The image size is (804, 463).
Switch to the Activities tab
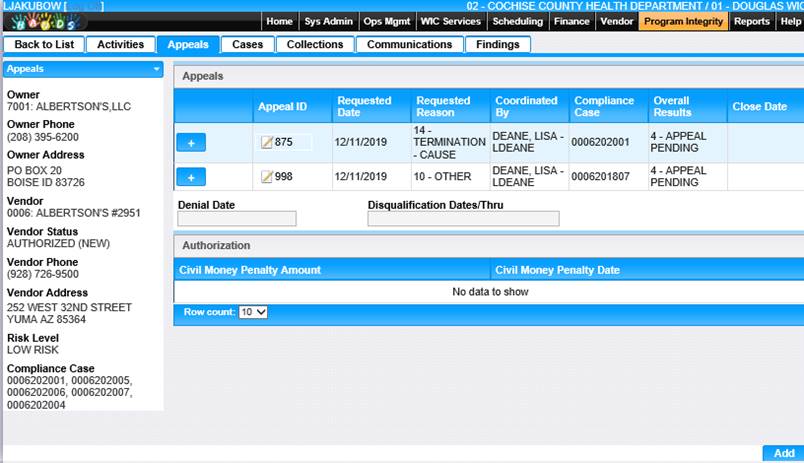click(x=120, y=45)
